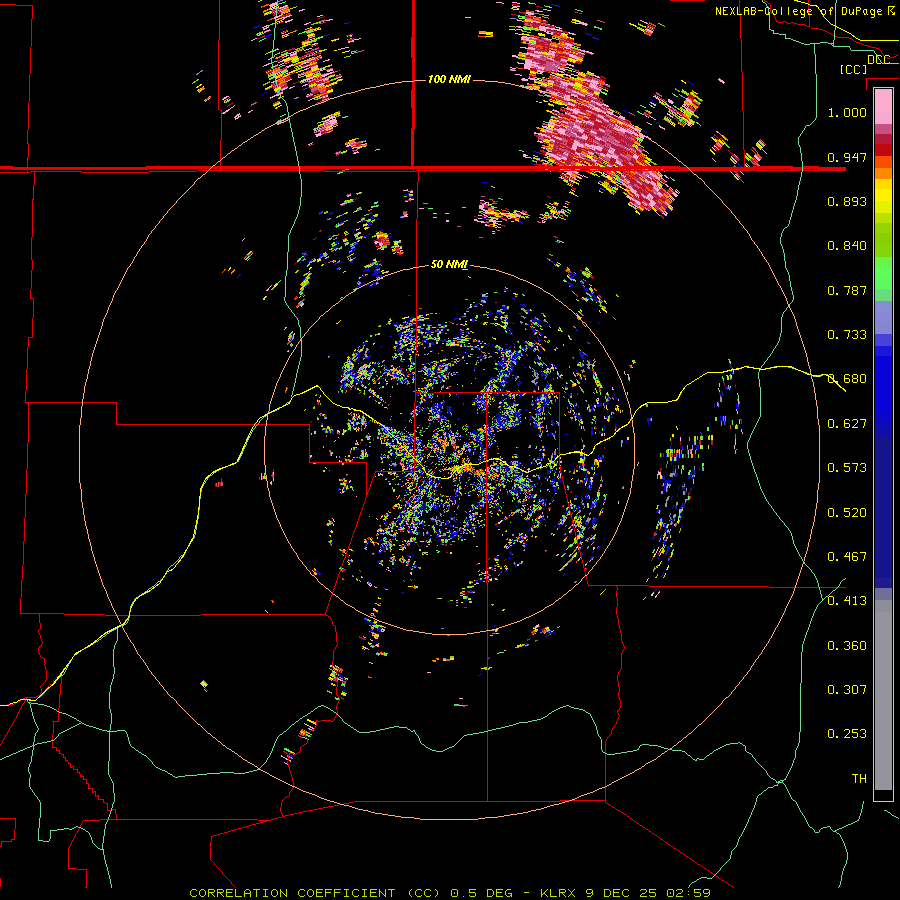Image resolution: width=900 pixels, height=900 pixels.
Task: Click the Correlation Coefficient product caption
Action: (449, 893)
